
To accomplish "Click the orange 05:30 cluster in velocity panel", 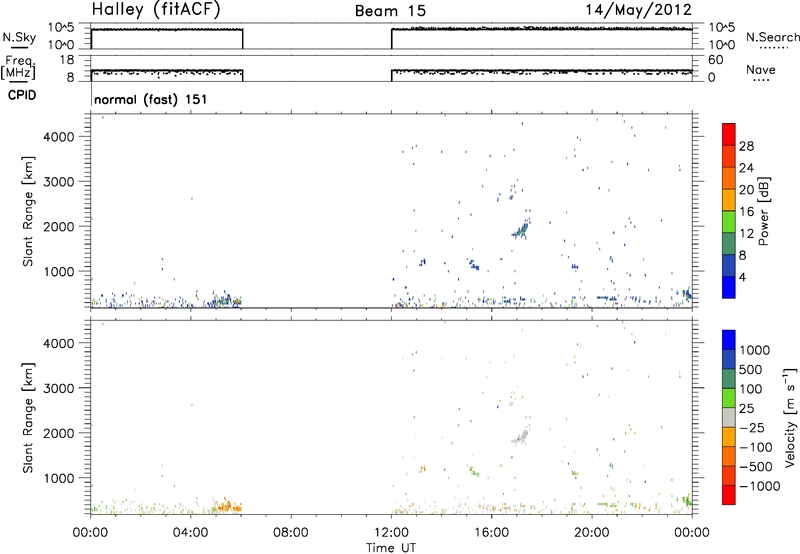I will pyautogui.click(x=228, y=507).
